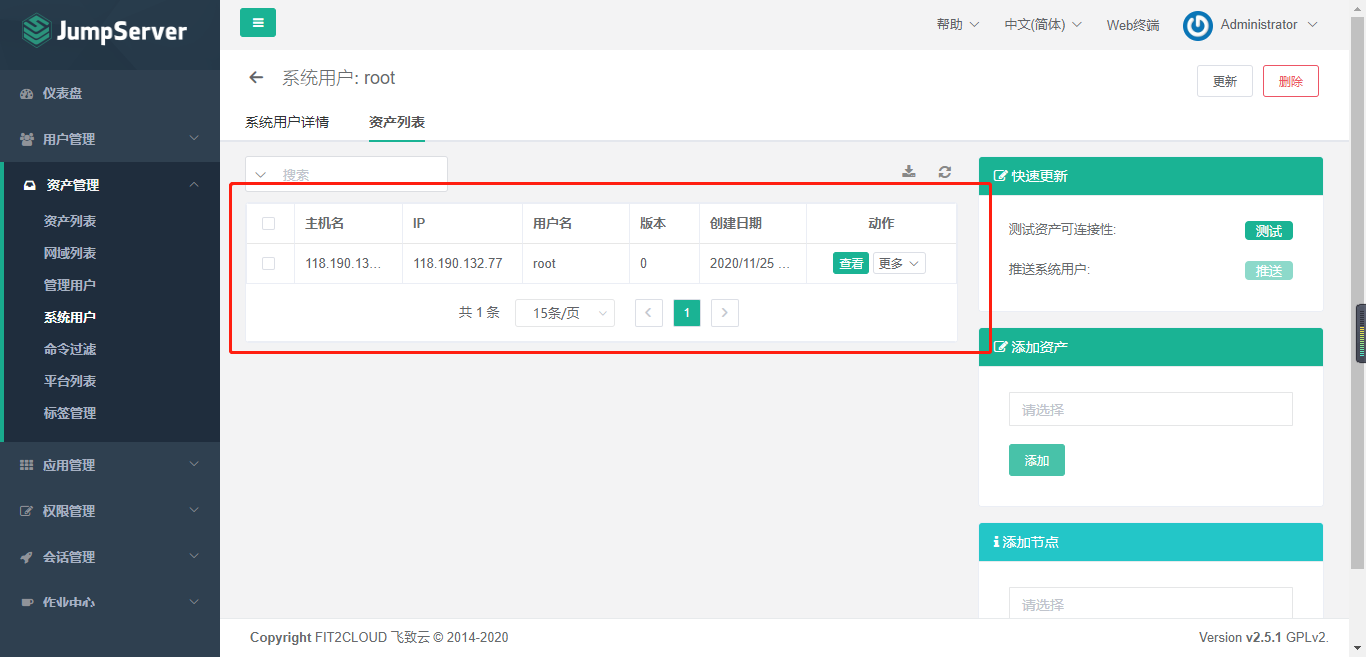1366x657 pixels.
Task: Open the 帮助 dropdown menu
Action: pyautogui.click(x=958, y=25)
